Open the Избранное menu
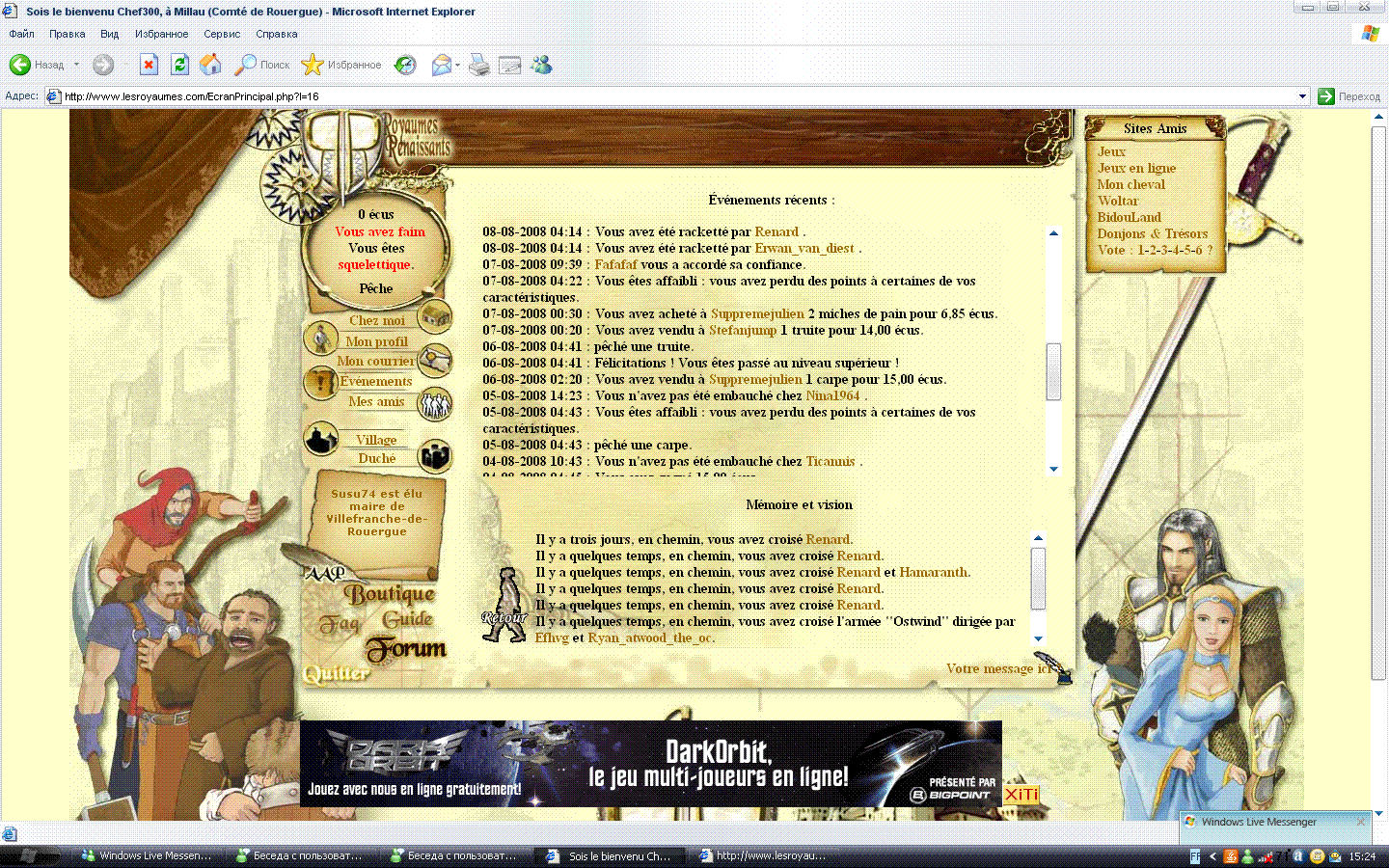The height and width of the screenshot is (868, 1389). tap(161, 33)
